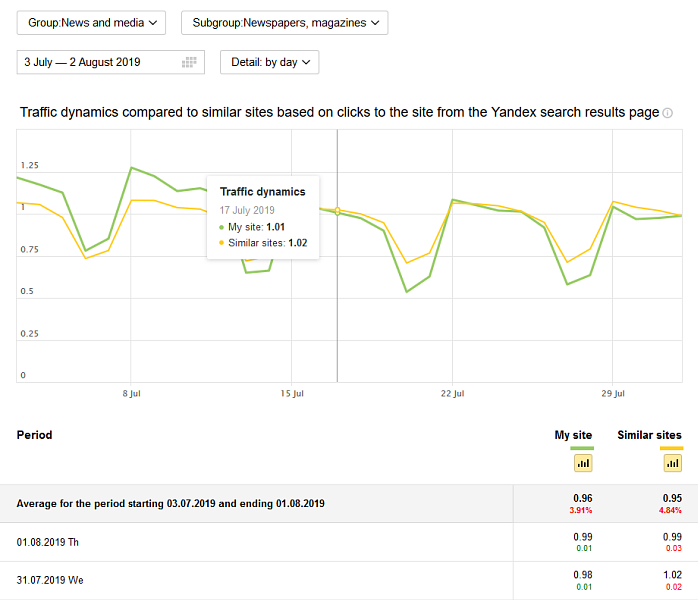Click the 4.84% change value
The height and width of the screenshot is (600, 698).
pyautogui.click(x=670, y=510)
